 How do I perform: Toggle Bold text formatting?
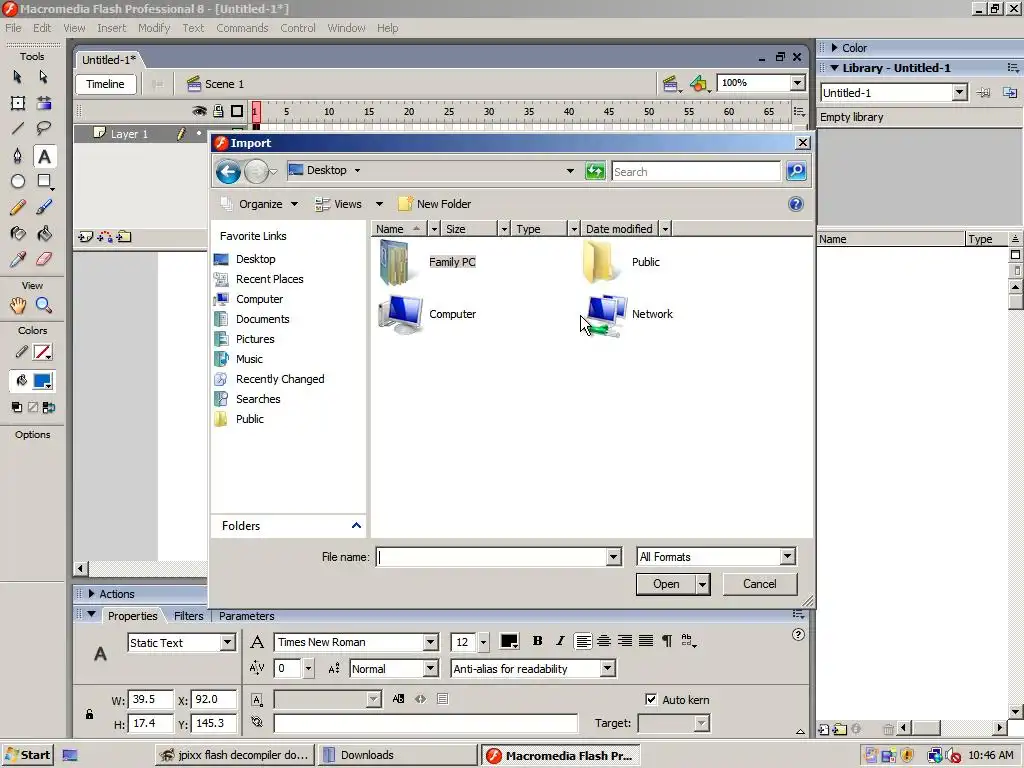(x=537, y=641)
